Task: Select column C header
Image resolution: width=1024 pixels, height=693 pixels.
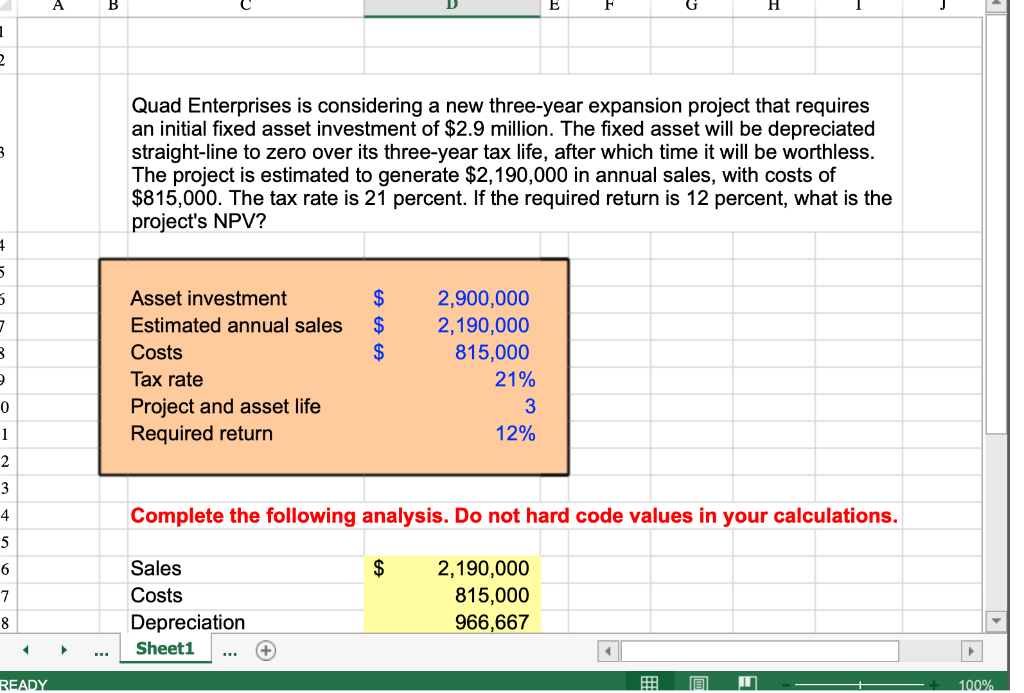Action: coord(246,7)
